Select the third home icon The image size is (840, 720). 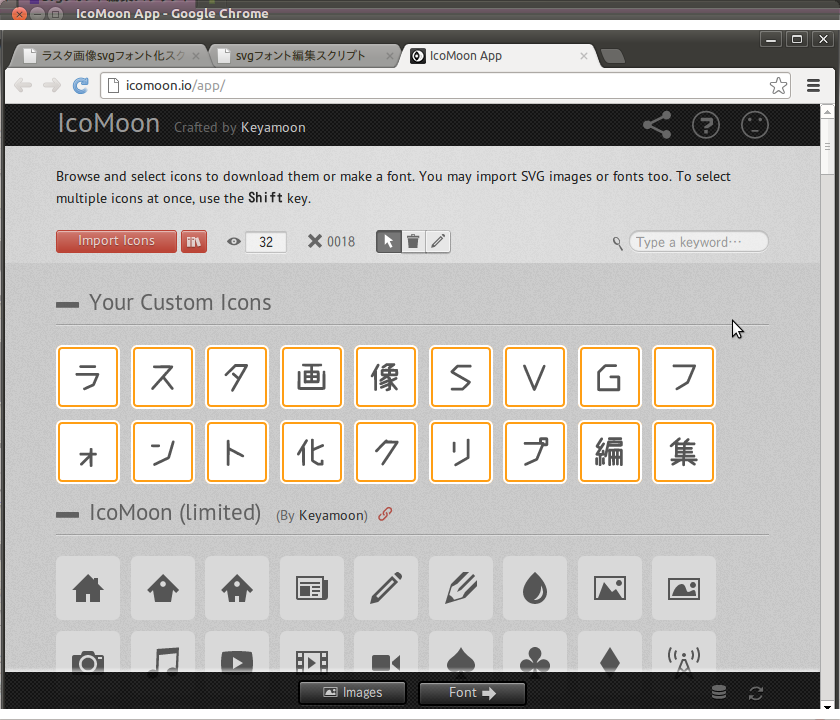237,588
